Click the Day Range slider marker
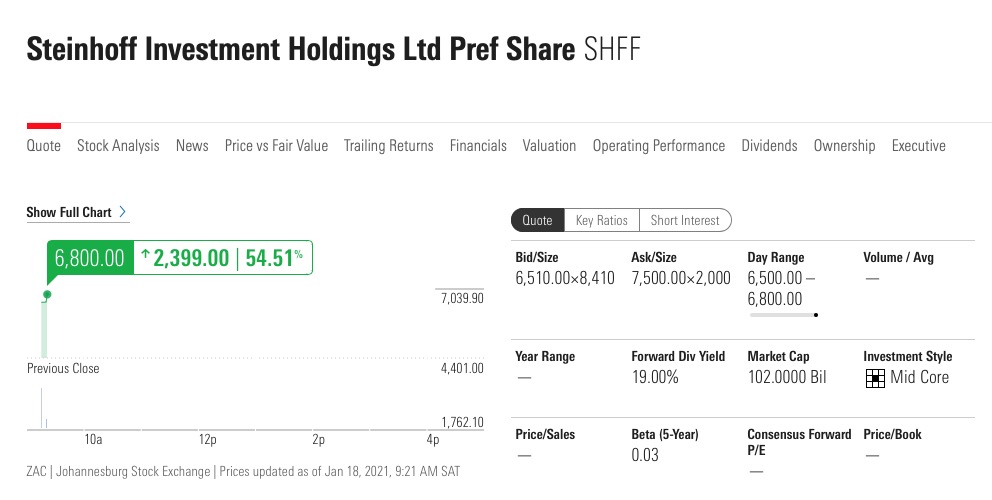The width and height of the screenshot is (992, 500). click(816, 315)
